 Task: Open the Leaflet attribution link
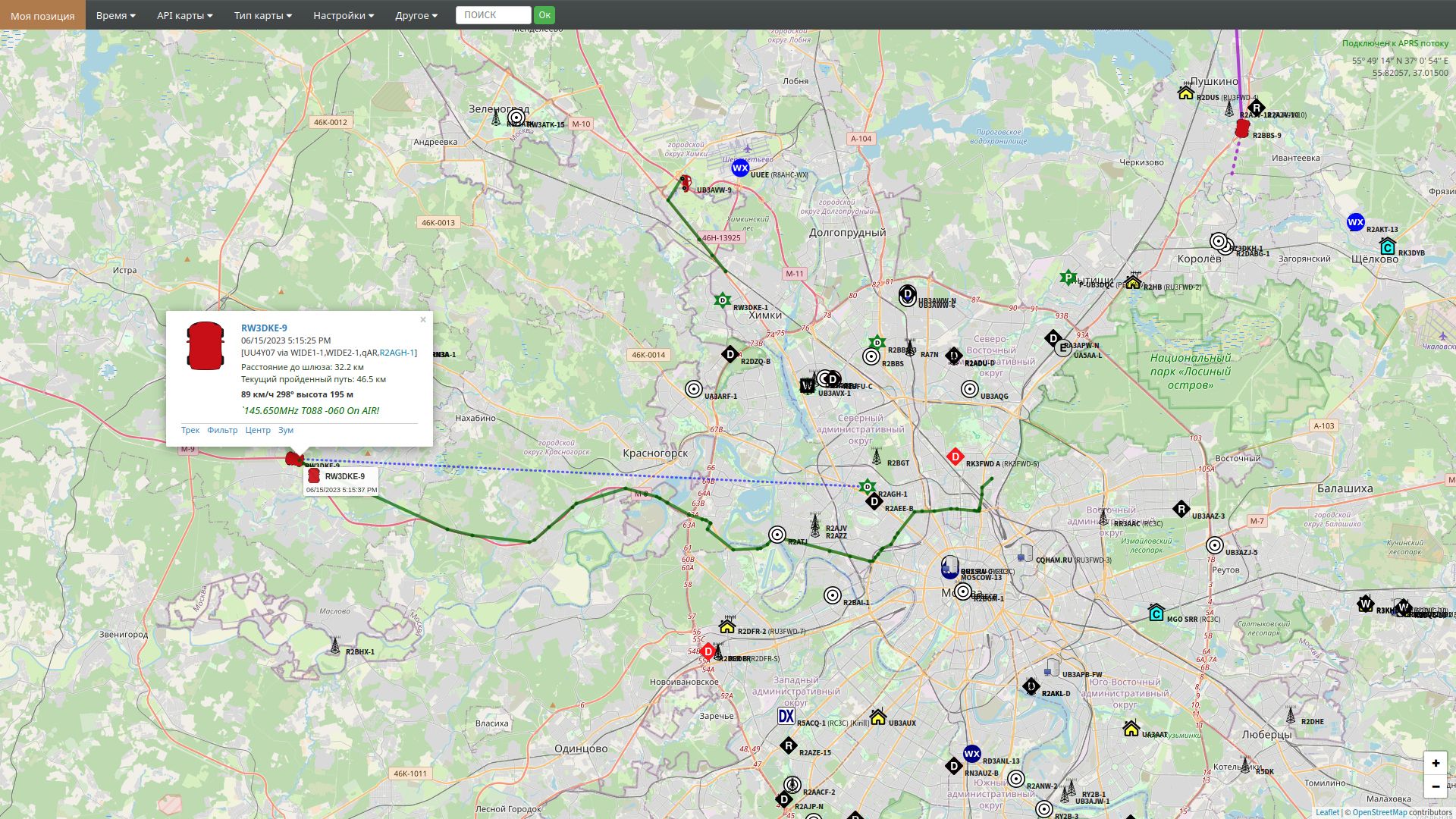(1327, 812)
